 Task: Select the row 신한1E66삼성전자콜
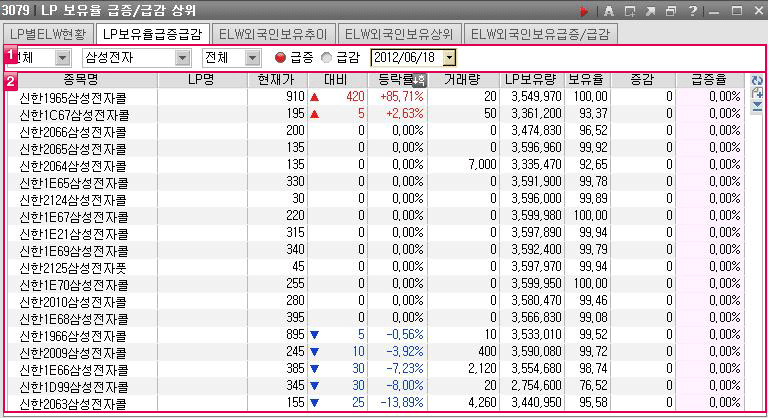[375, 369]
